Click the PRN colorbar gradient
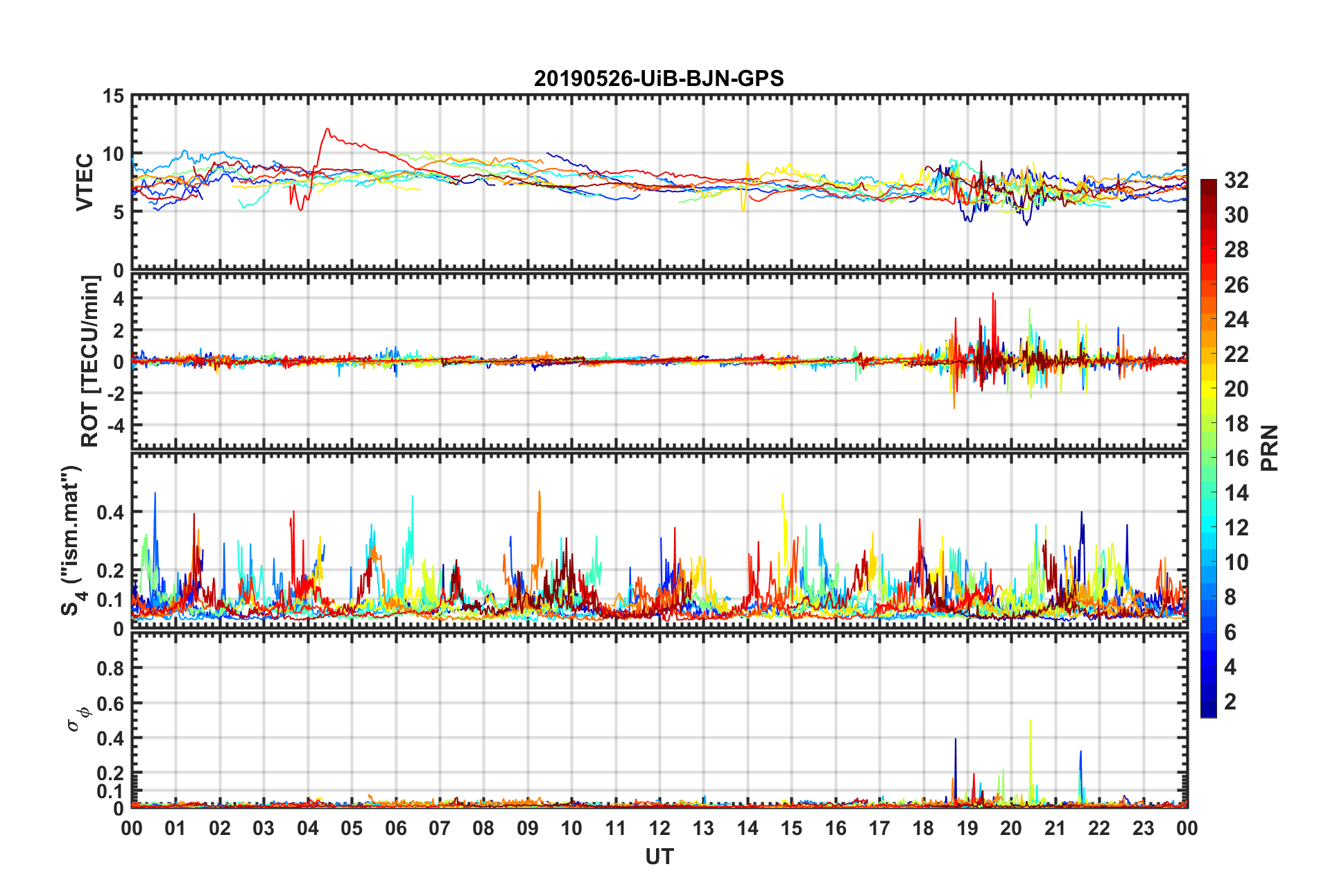This screenshot has width=1319, height=896. pyautogui.click(x=1208, y=448)
